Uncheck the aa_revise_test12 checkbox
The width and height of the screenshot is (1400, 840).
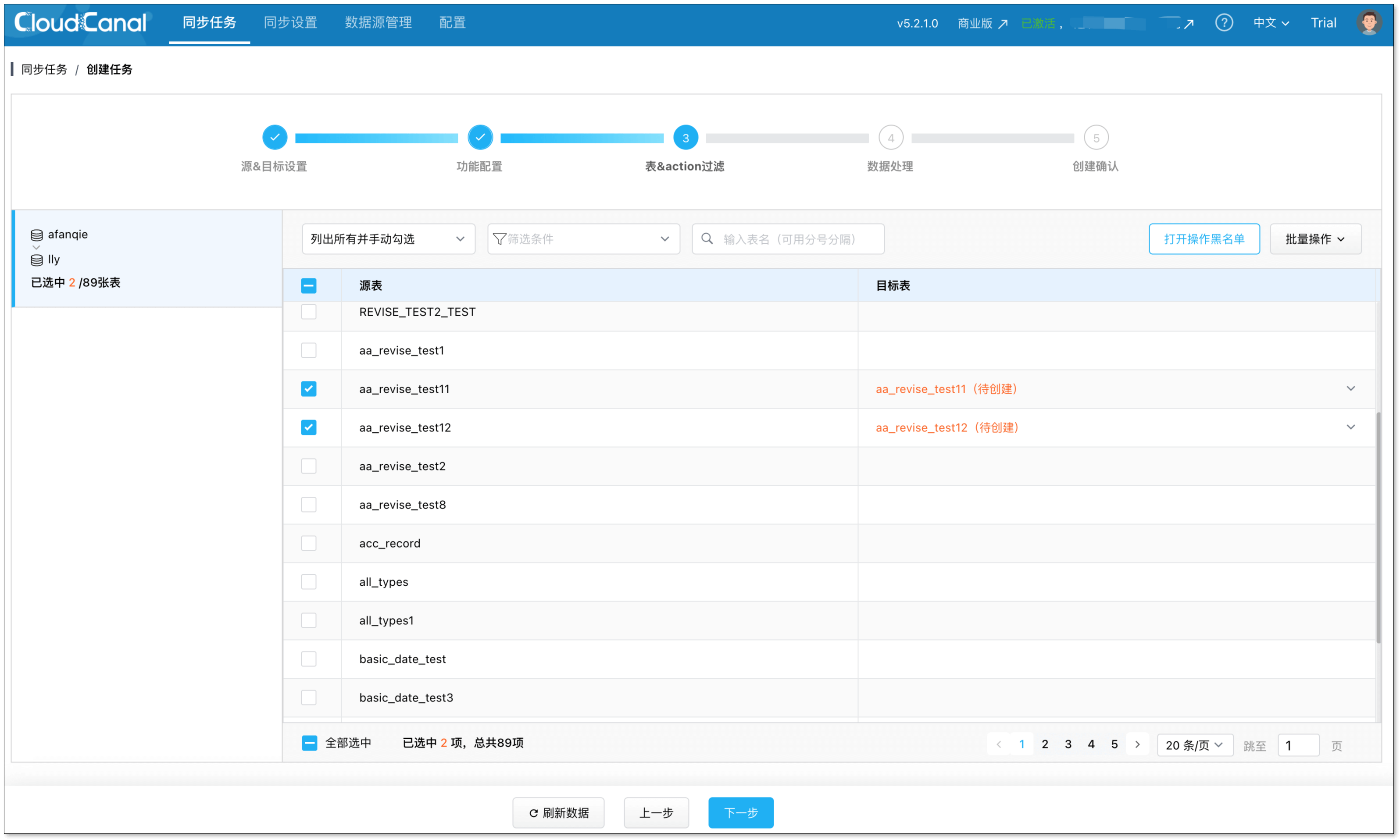(x=308, y=427)
